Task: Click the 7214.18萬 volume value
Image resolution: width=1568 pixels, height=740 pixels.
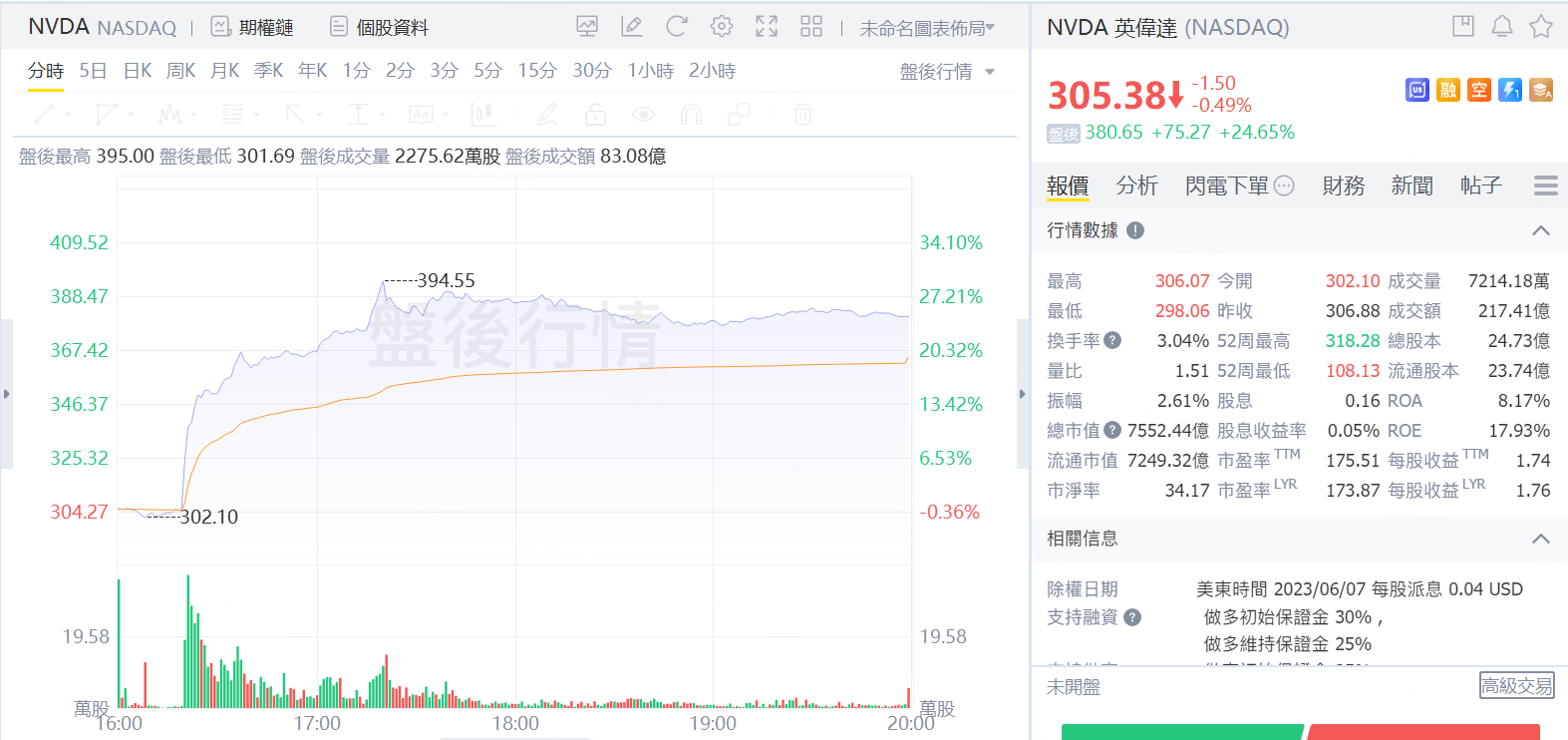Action: point(1509,281)
